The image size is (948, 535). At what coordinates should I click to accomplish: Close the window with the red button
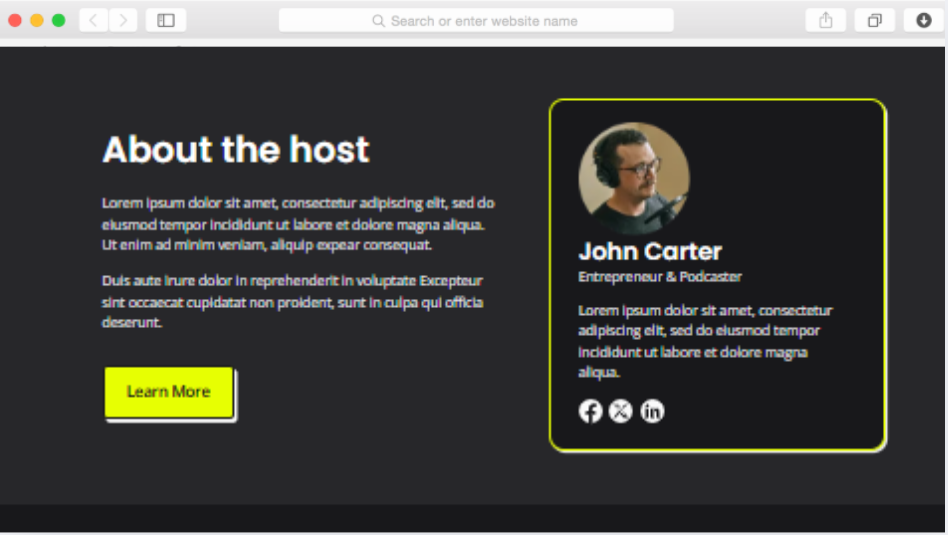coord(15,20)
